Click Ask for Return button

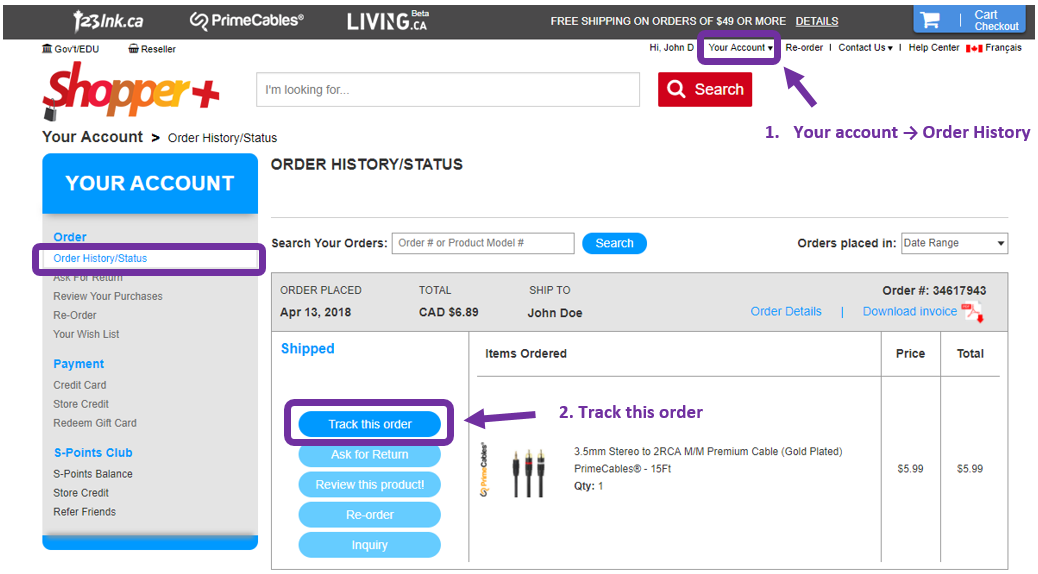pos(369,454)
